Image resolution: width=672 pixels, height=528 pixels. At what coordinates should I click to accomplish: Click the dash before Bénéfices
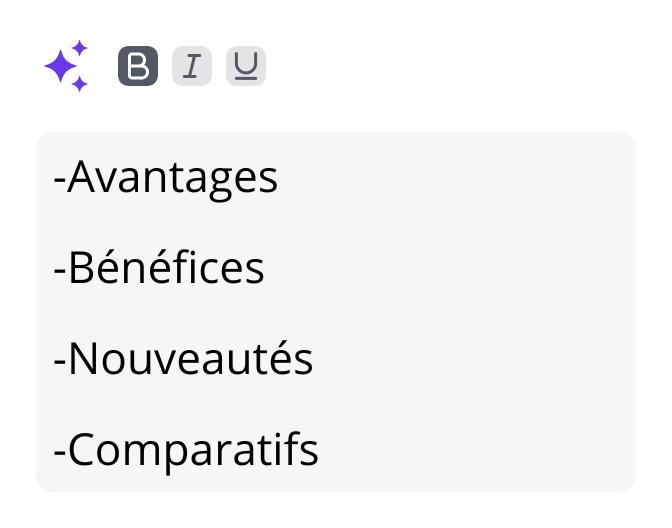coord(60,270)
